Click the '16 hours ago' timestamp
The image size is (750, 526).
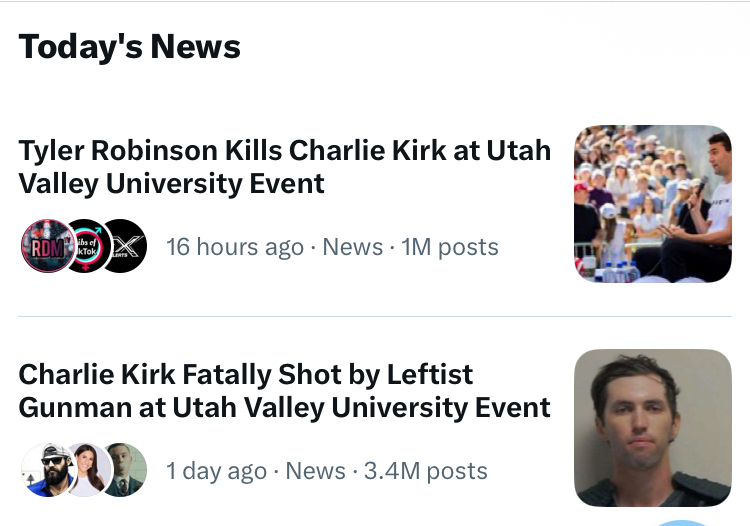click(x=235, y=247)
